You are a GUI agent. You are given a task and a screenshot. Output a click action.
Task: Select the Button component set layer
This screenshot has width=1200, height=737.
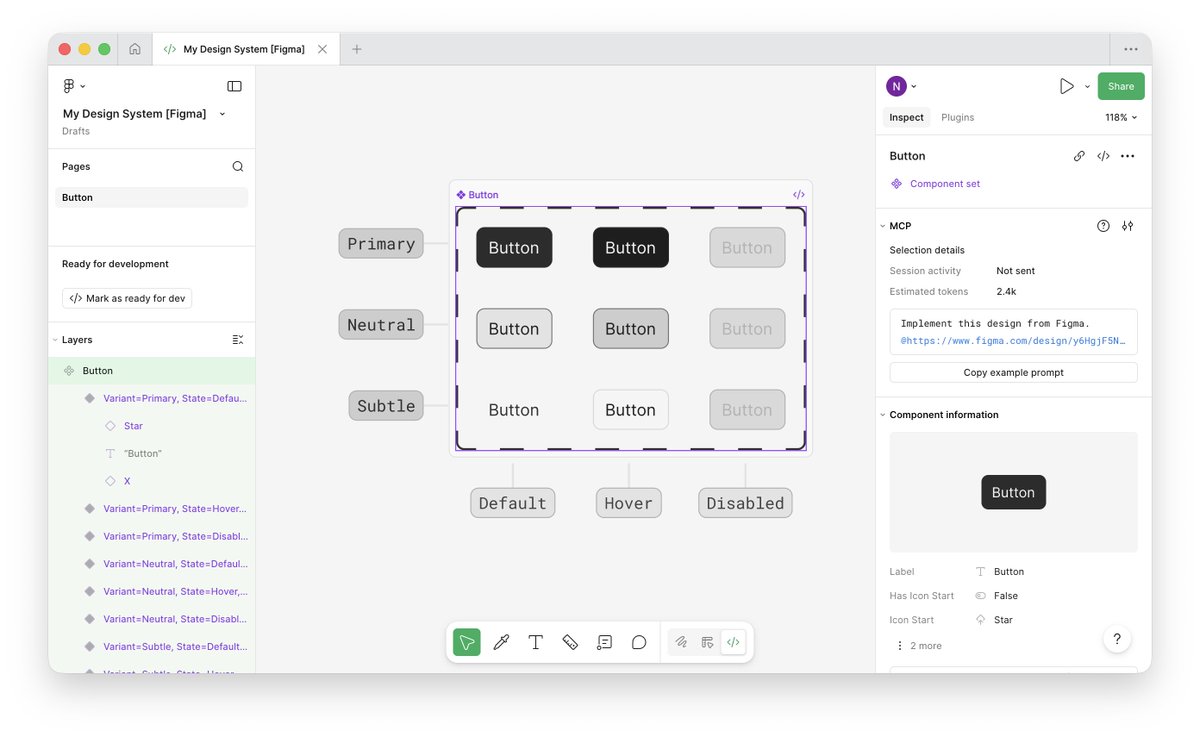click(152, 371)
